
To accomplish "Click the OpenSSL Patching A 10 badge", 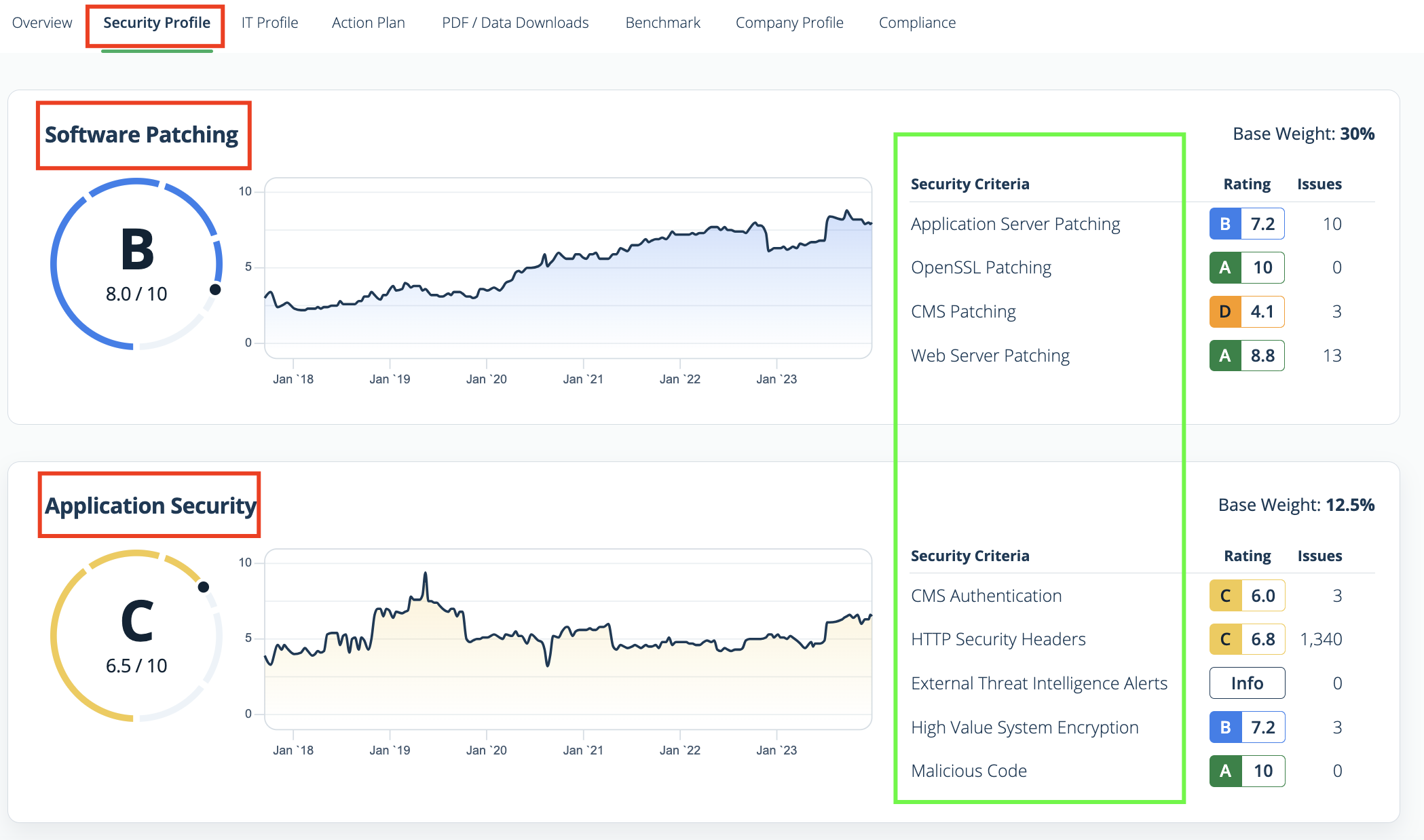I will click(x=1247, y=267).
